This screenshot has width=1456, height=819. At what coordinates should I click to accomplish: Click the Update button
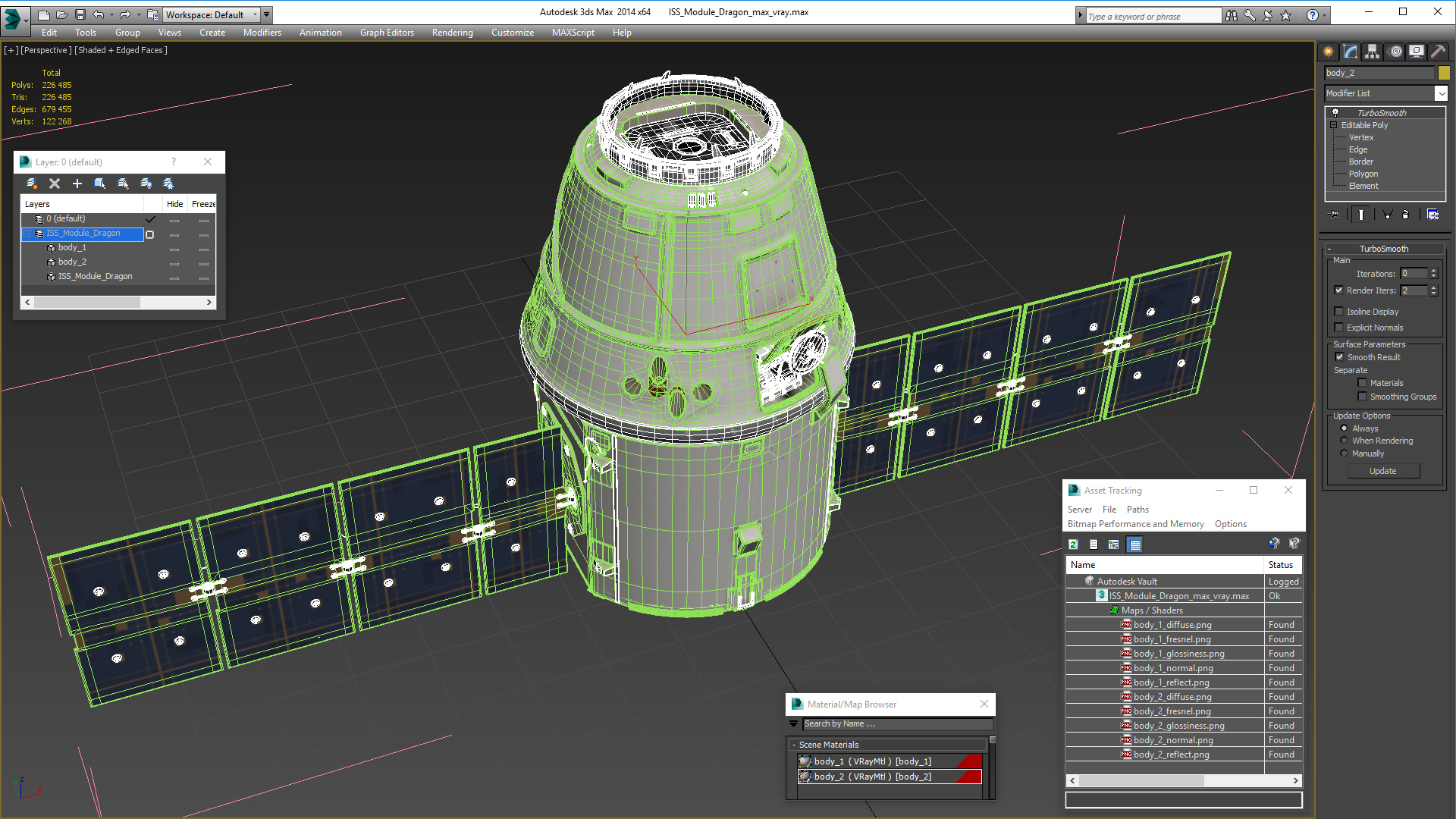[x=1382, y=471]
